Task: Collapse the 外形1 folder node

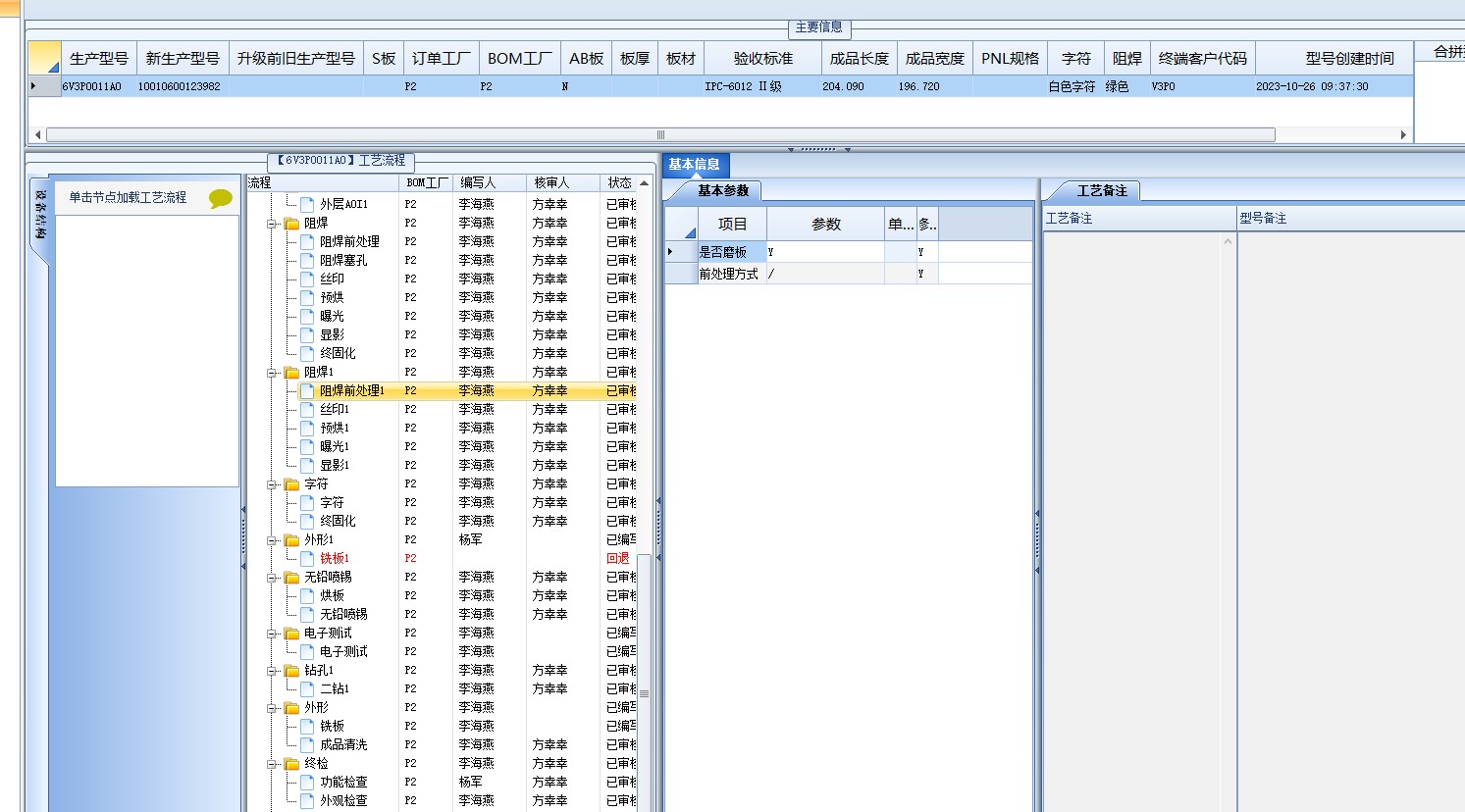Action: click(x=272, y=540)
